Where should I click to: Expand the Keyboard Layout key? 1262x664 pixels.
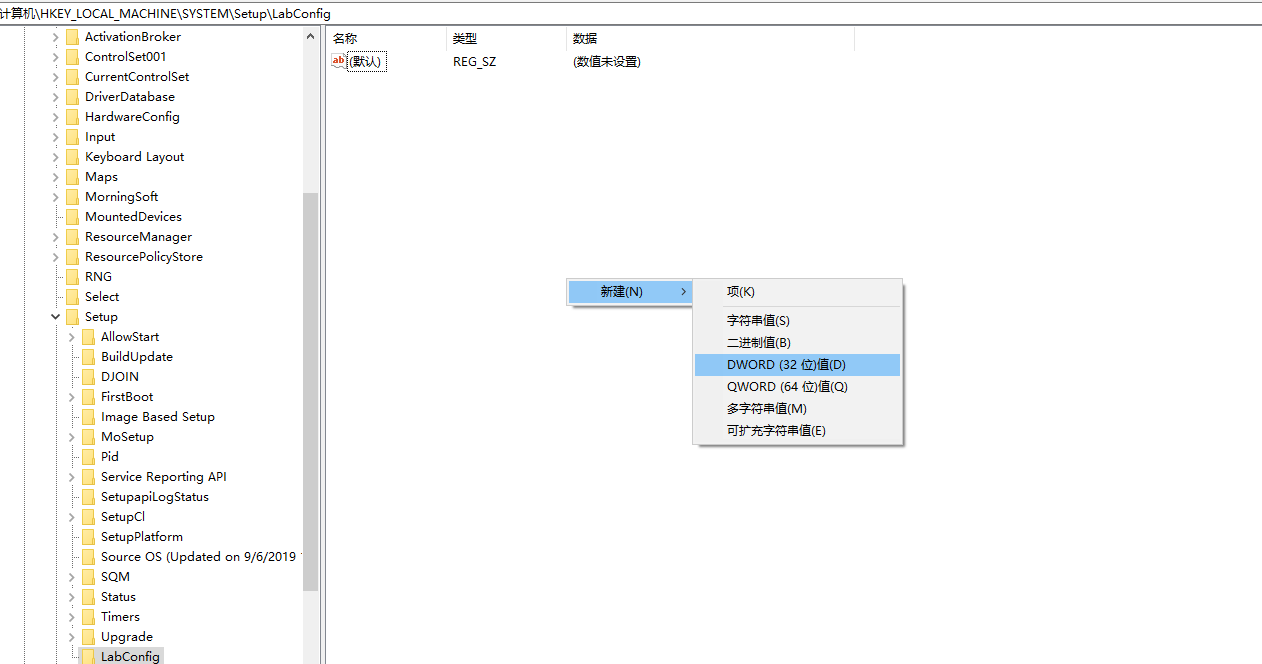click(56, 157)
